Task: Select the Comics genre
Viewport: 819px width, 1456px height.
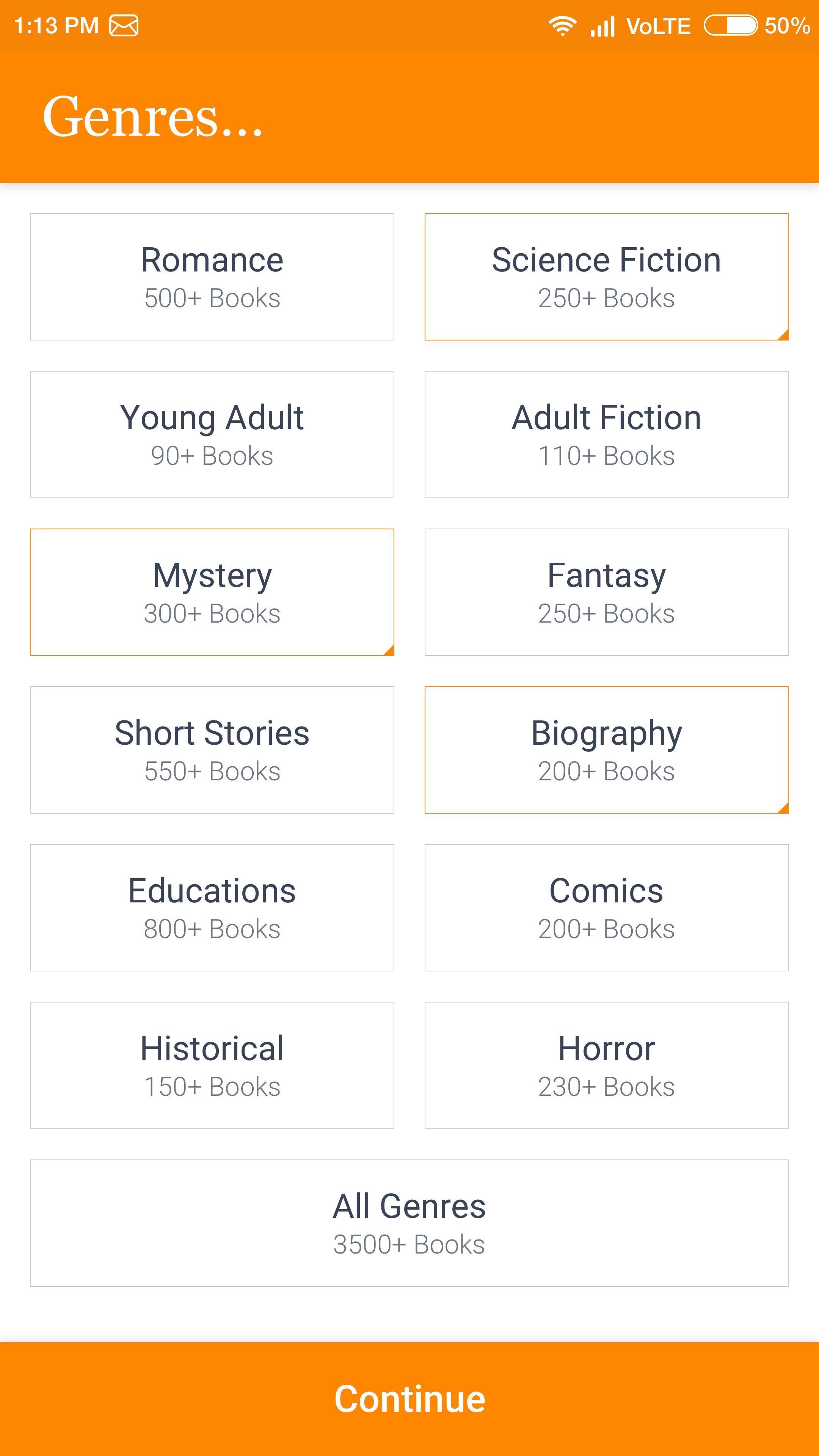Action: (606, 907)
